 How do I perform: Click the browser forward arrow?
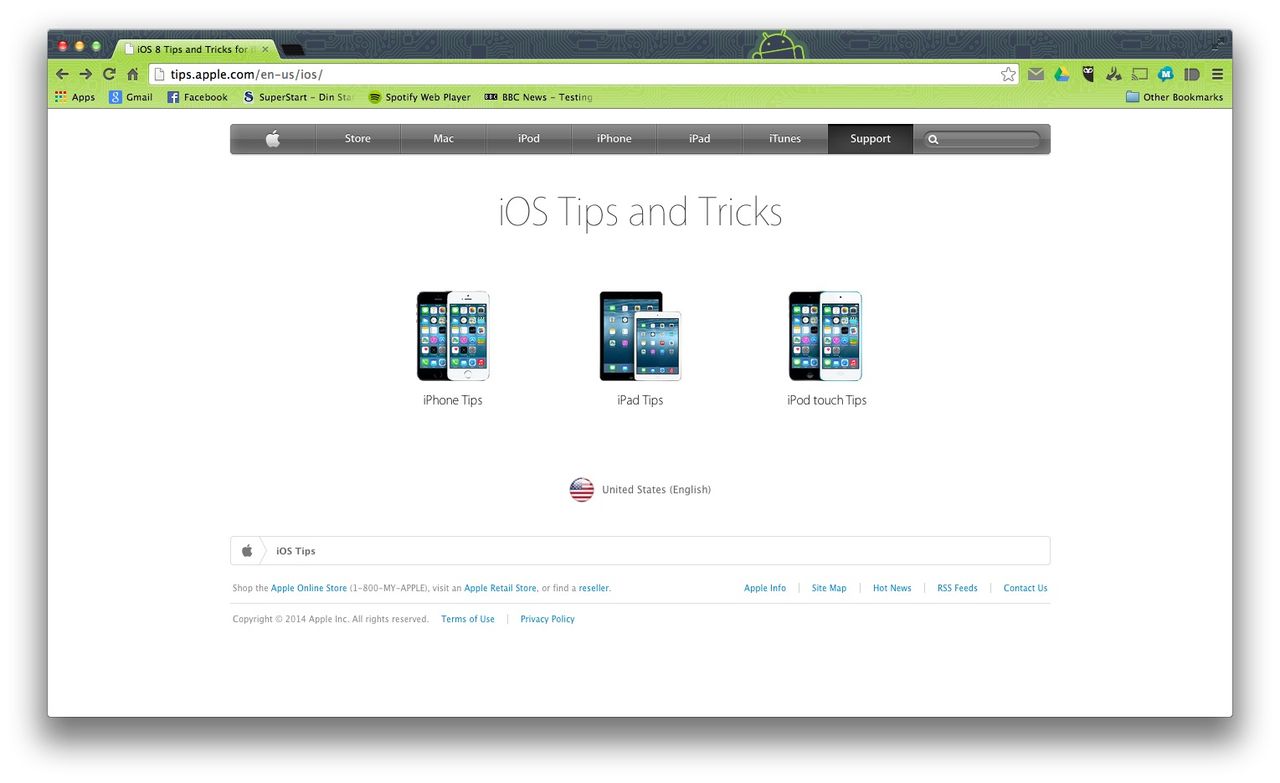click(x=86, y=74)
